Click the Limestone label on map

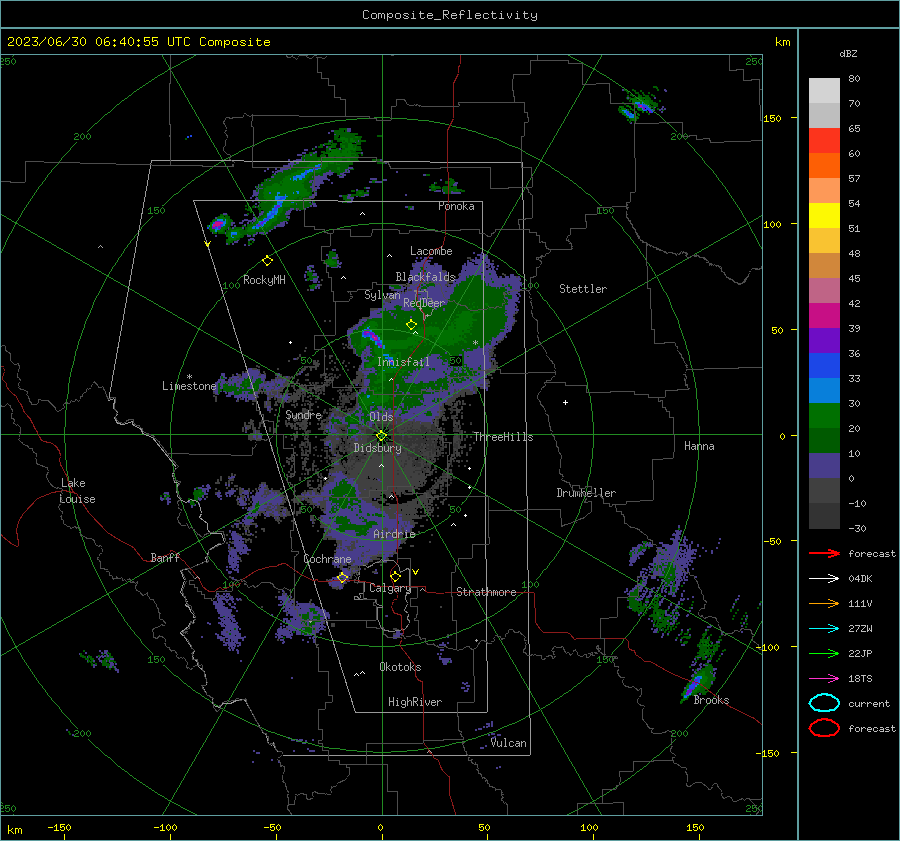189,386
